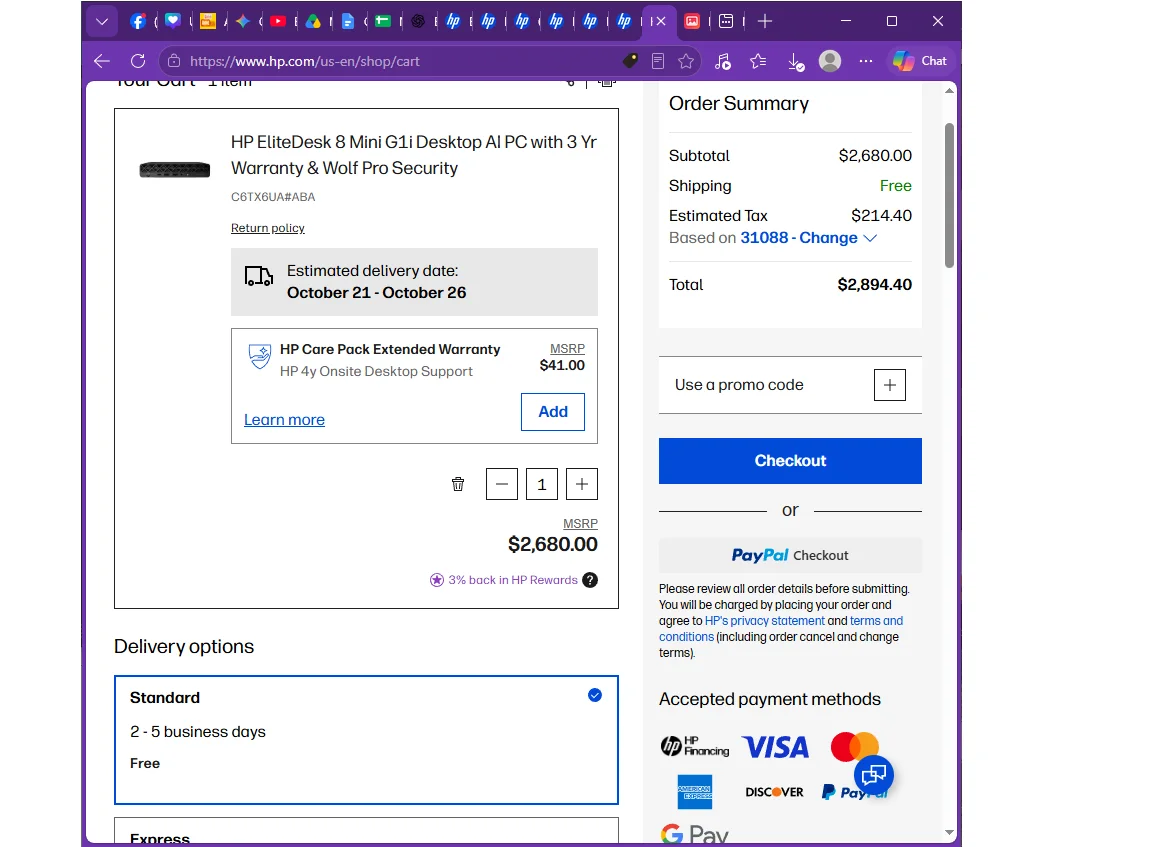Viewport: 1152px width, 847px height.
Task: Go back to previous page
Action: coord(102,61)
